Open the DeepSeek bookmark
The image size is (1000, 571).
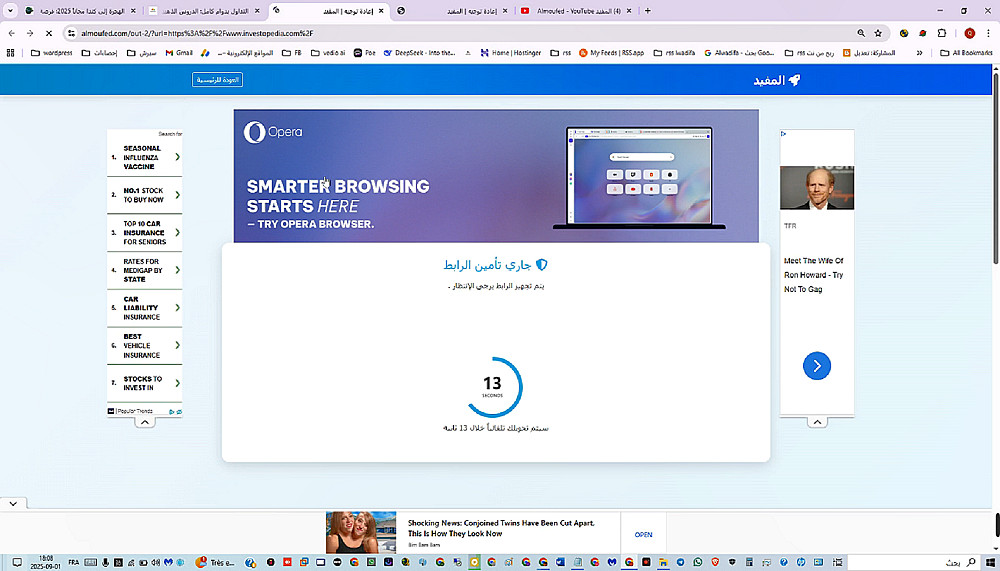point(420,53)
